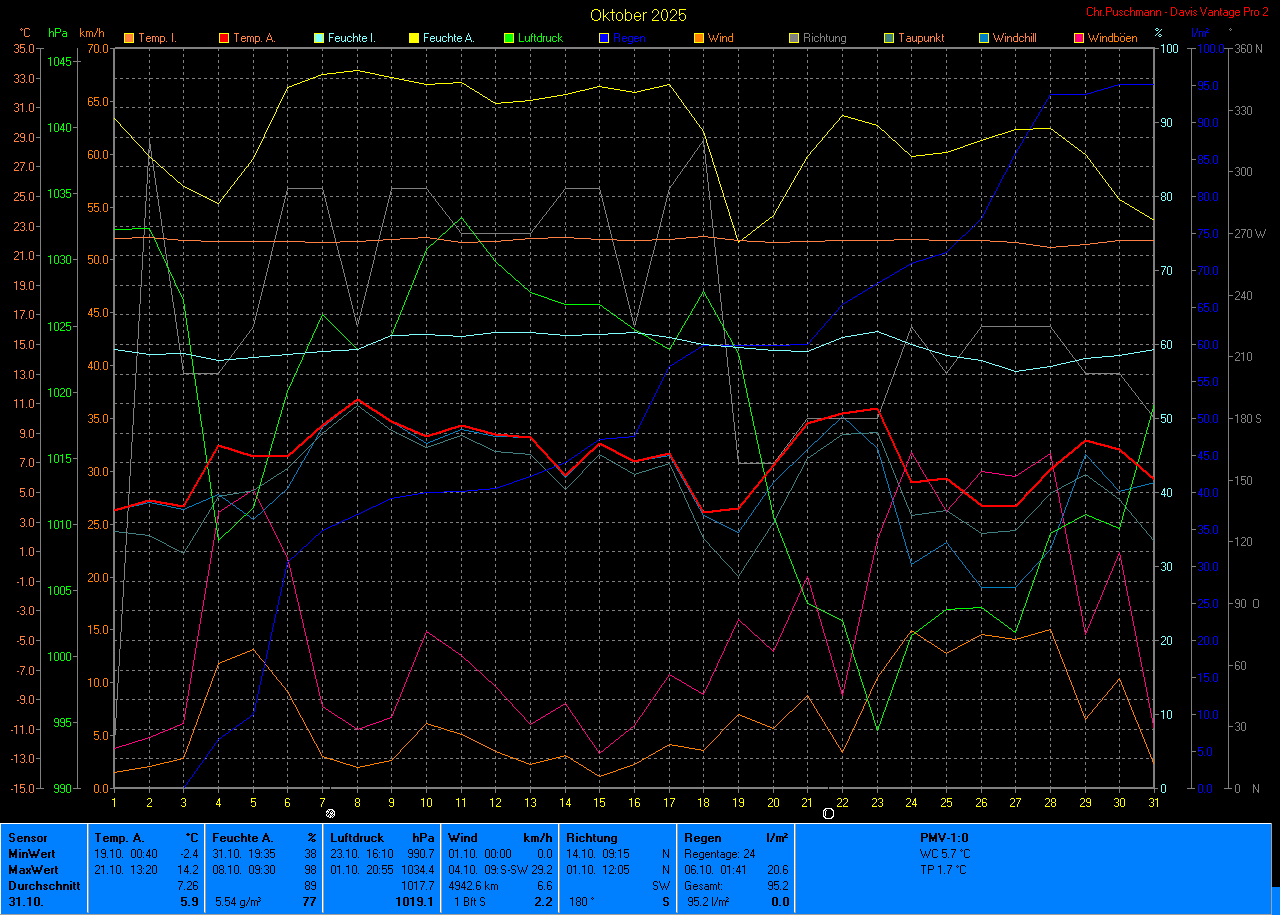The width and height of the screenshot is (1284, 915).
Task: Click the Taupunkt legend label
Action: click(920, 39)
